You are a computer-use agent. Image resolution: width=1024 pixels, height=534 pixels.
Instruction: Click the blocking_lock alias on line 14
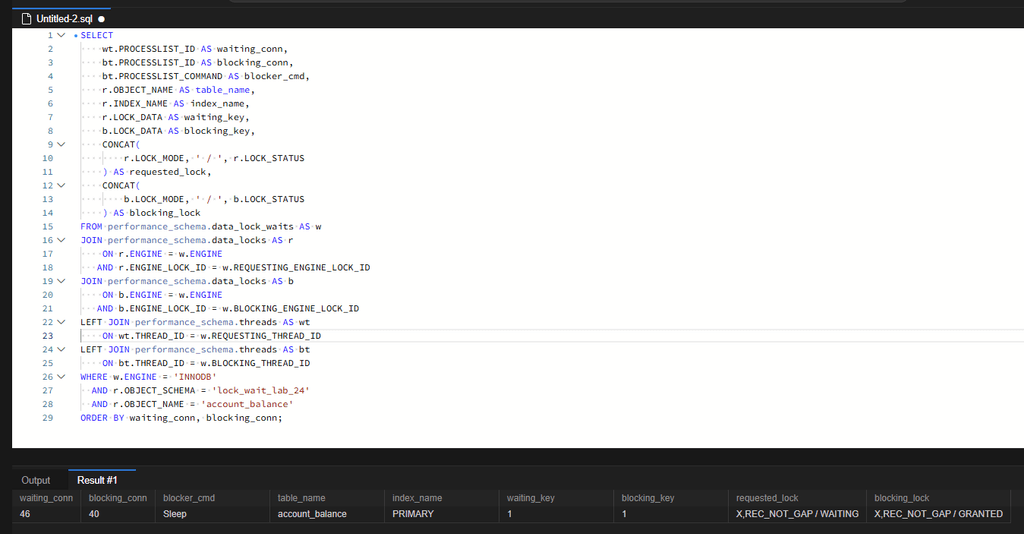tap(165, 213)
